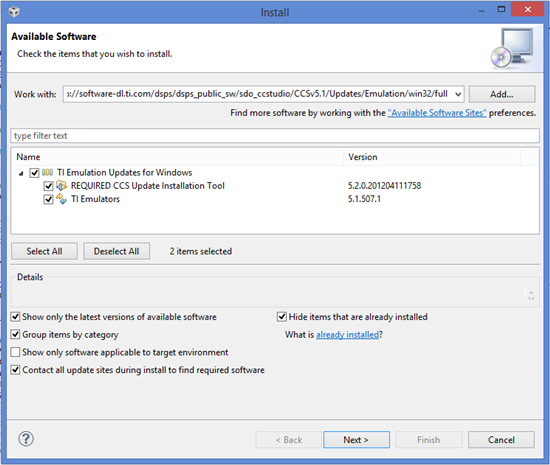The width and height of the screenshot is (550, 465).
Task: Click the TI Emulation Updates category icon
Action: (x=47, y=173)
